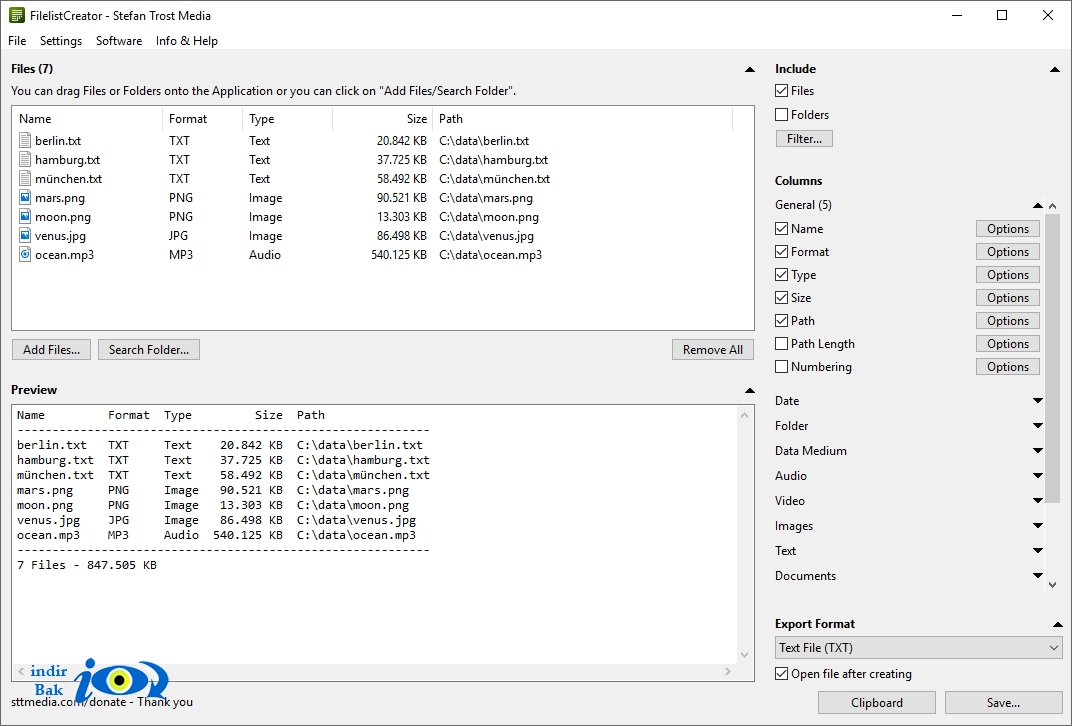Open the Settings menu
Viewport: 1072px width, 726px height.
pos(61,40)
